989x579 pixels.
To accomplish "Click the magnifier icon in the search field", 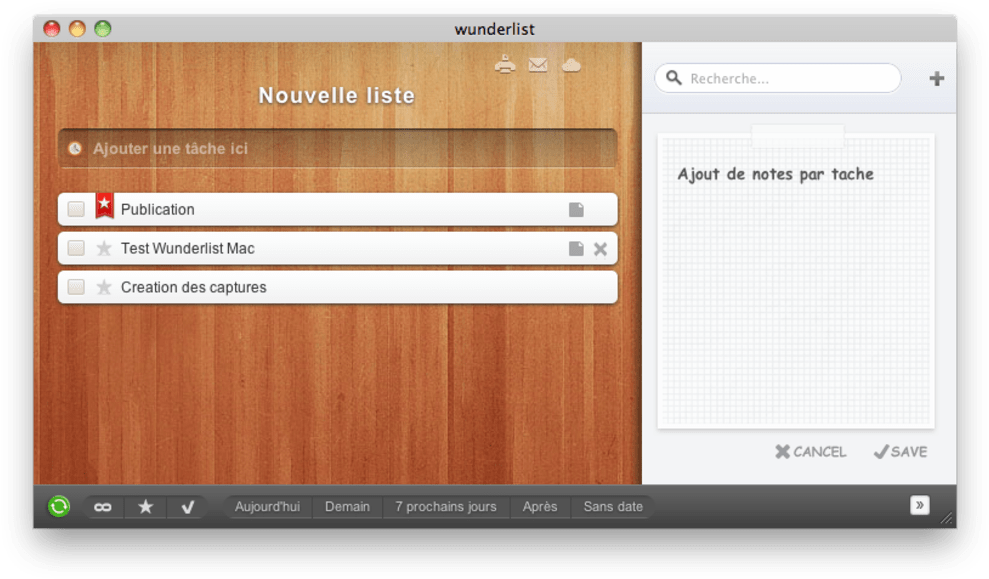I will coord(674,78).
